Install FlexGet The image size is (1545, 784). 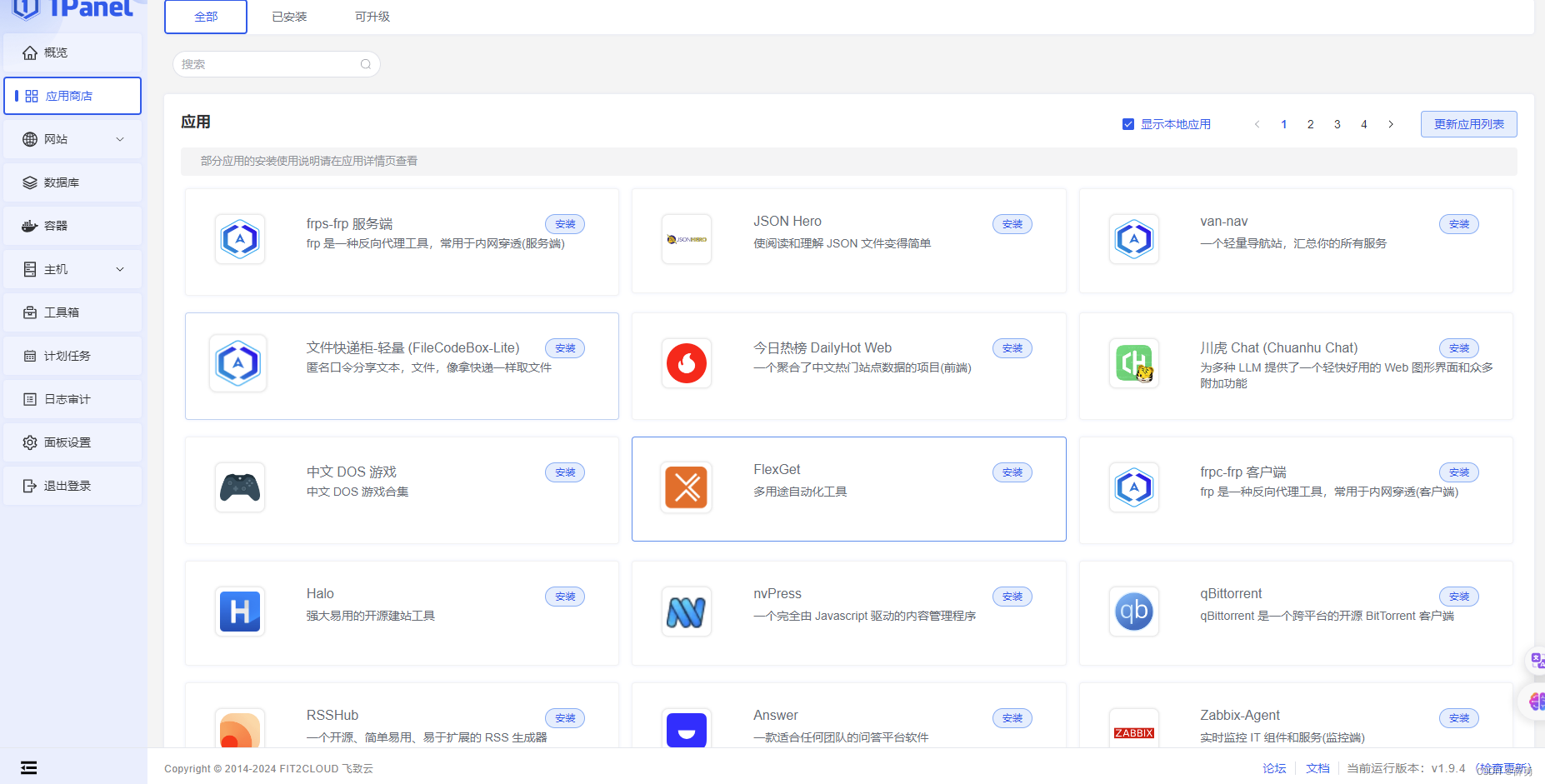1012,472
